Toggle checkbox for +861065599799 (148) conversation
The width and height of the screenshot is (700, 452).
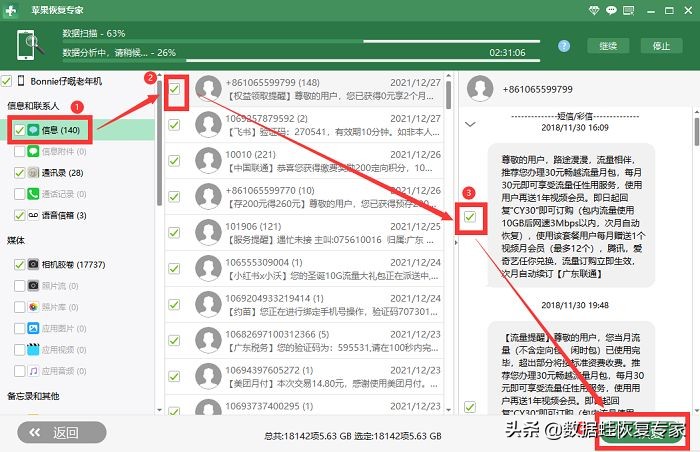175,88
